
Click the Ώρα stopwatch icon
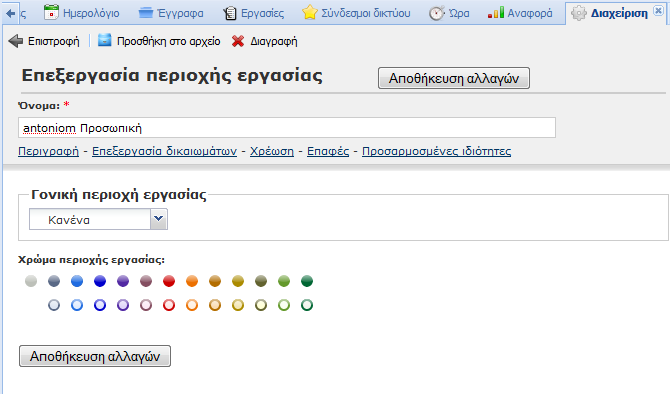pos(437,13)
